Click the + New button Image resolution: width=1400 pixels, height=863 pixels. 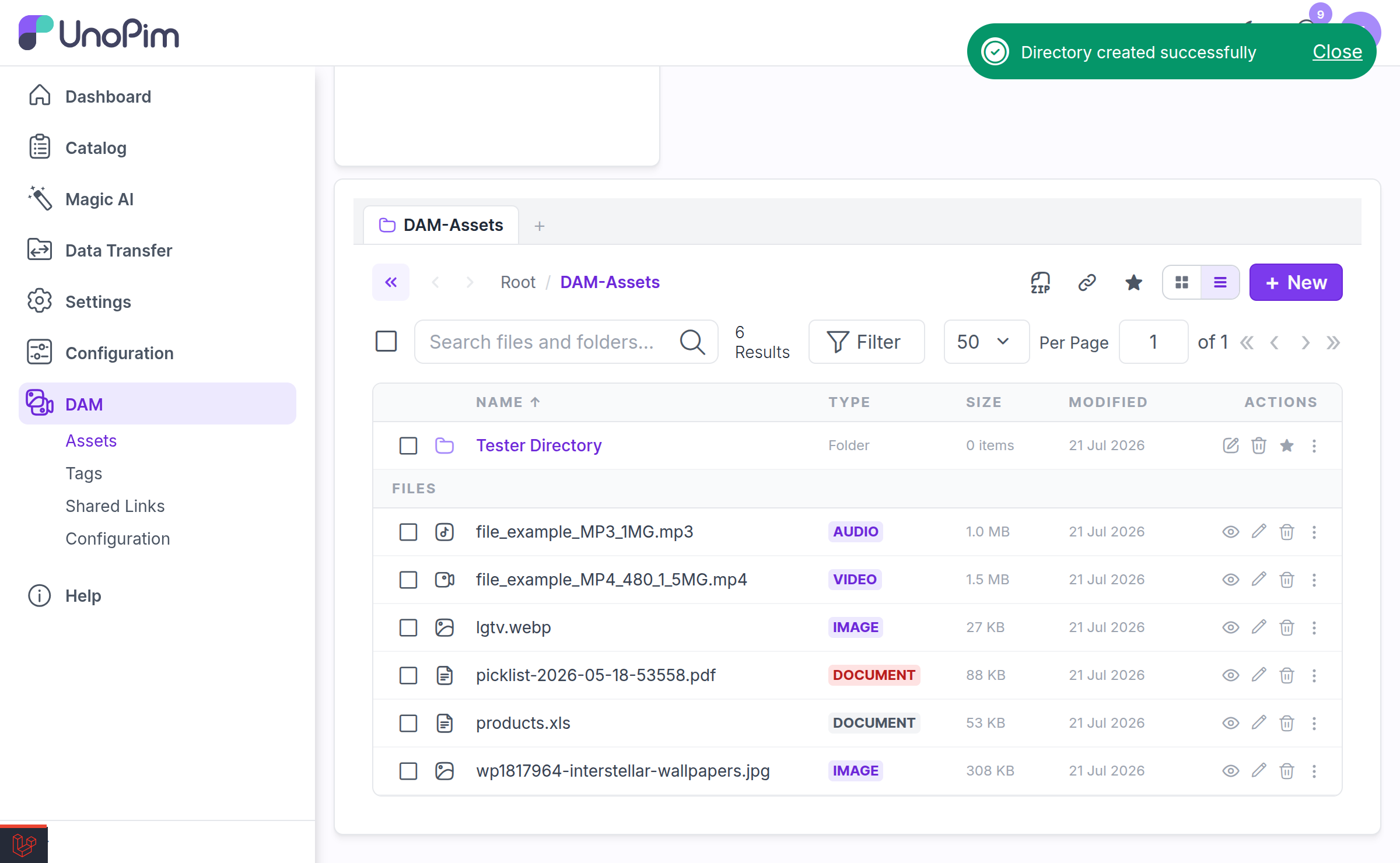pyautogui.click(x=1296, y=283)
